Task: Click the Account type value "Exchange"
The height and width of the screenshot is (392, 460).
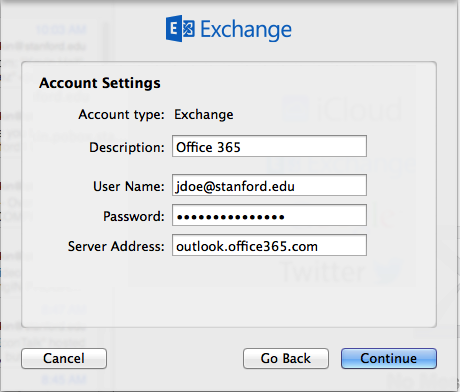Action: click(204, 115)
